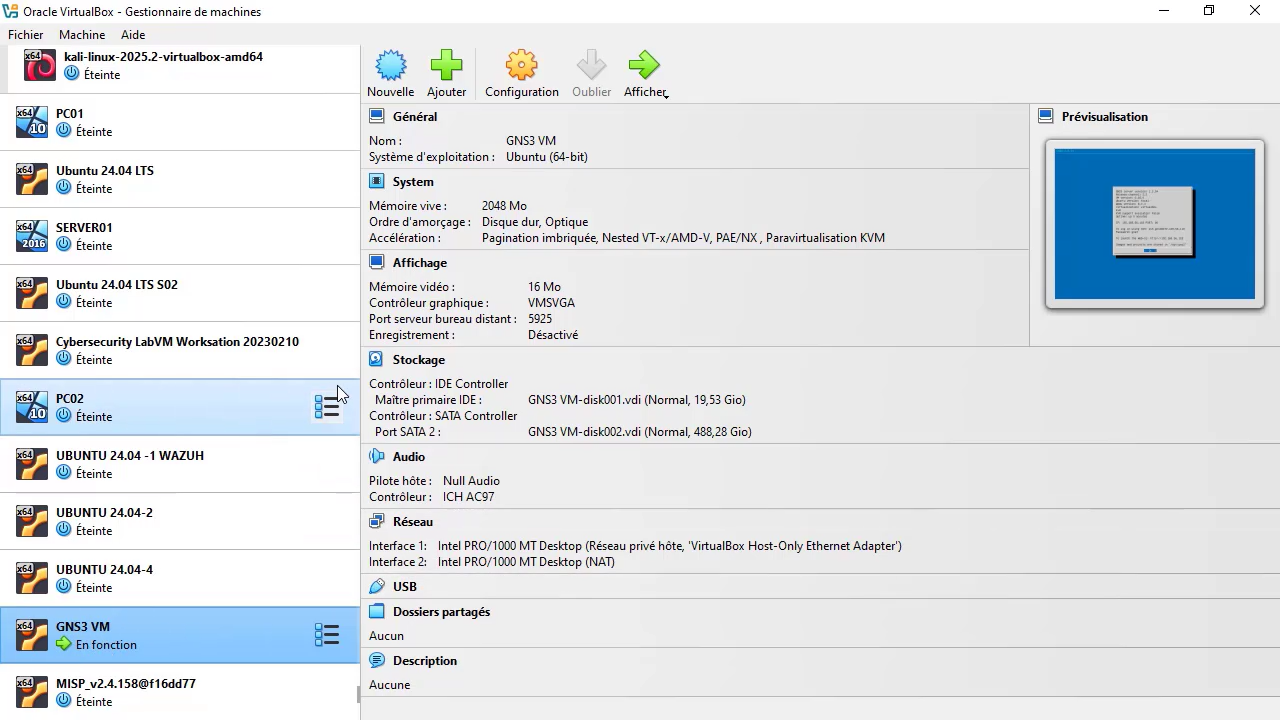Click the Stockage section disk icon

[x=377, y=359]
